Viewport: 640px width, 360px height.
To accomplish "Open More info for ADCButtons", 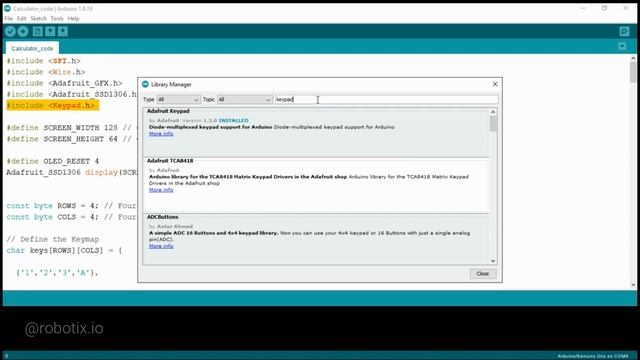I will pos(161,246).
